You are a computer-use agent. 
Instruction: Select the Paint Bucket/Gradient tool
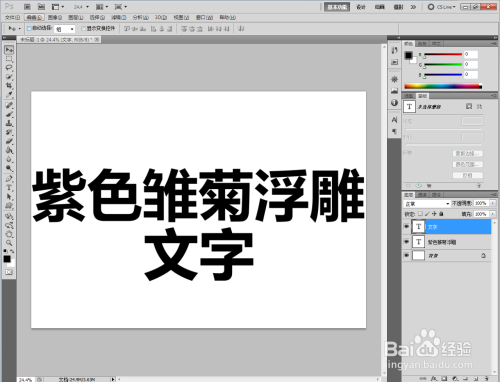pos(9,150)
